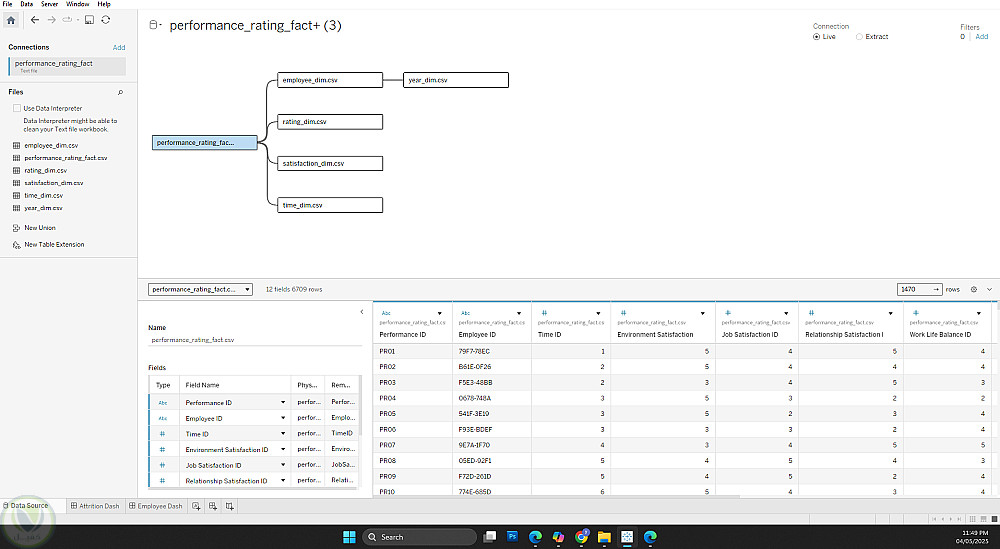Click the taskbar Search box
1000x549 pixels.
pyautogui.click(x=419, y=537)
